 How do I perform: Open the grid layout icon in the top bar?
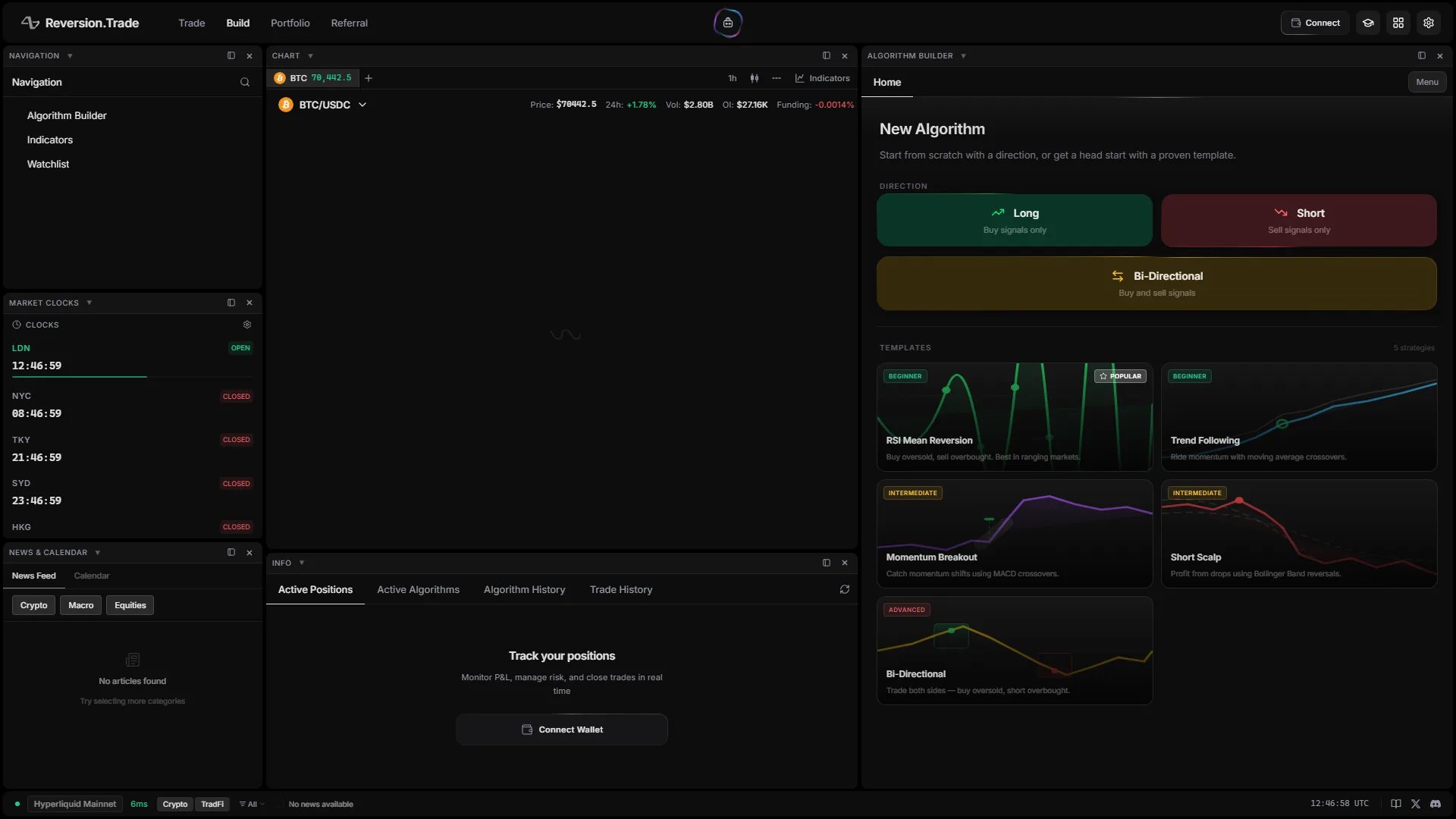coord(1398,23)
